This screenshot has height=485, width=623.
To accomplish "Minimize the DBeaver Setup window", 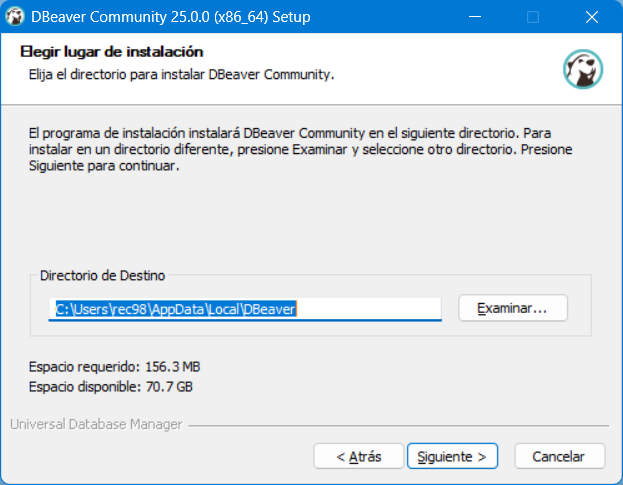I will coord(475,17).
